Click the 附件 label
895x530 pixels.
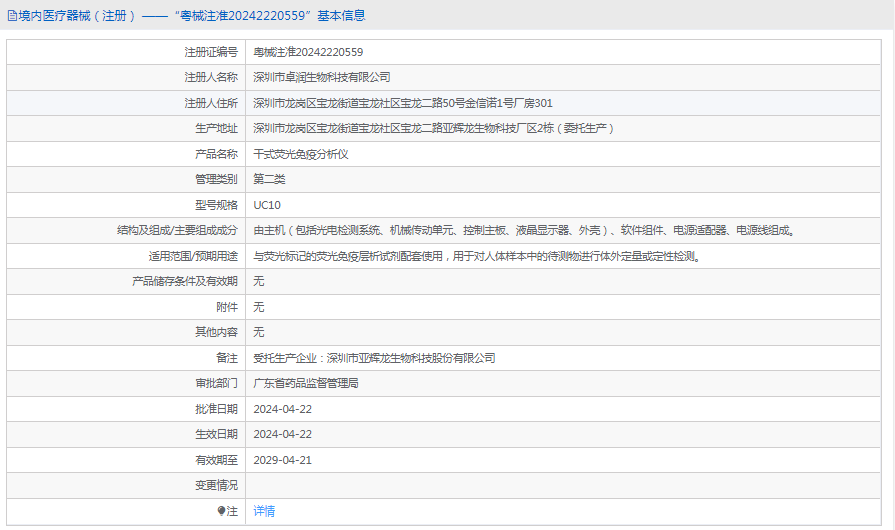(x=227, y=307)
